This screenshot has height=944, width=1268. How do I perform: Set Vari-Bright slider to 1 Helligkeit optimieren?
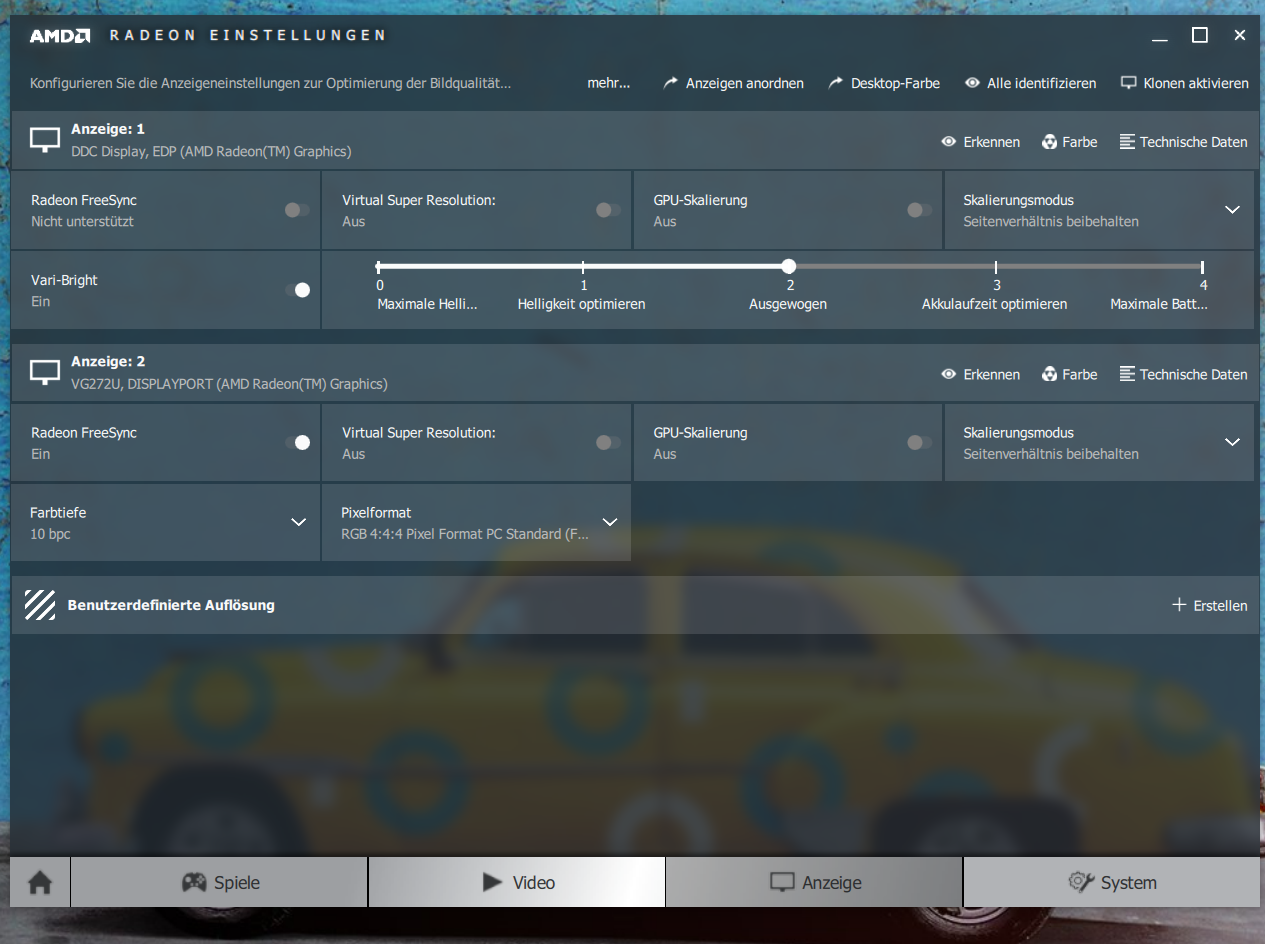(x=584, y=266)
